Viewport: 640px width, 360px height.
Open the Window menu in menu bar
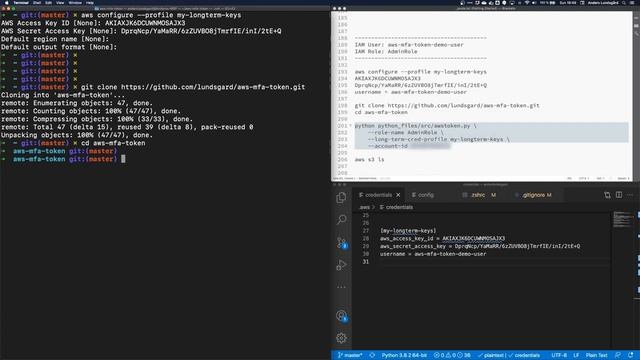tap(75, 2)
